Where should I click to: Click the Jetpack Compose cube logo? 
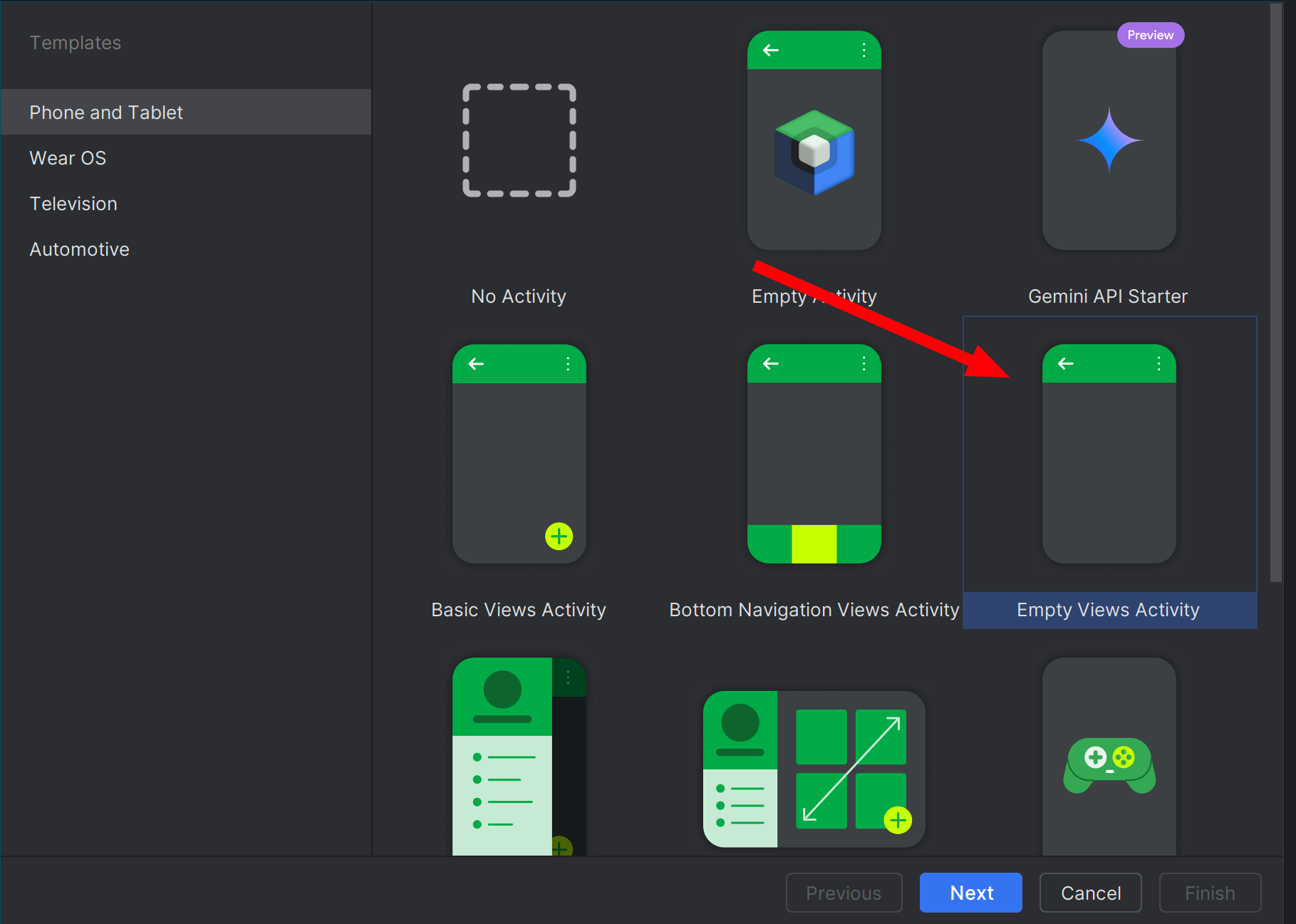[814, 152]
